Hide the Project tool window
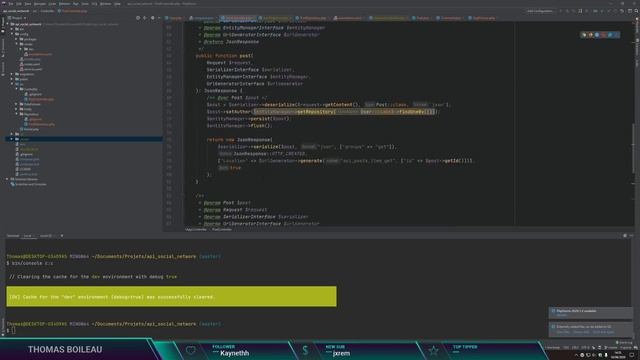The height and width of the screenshot is (360, 640). tap(159, 18)
